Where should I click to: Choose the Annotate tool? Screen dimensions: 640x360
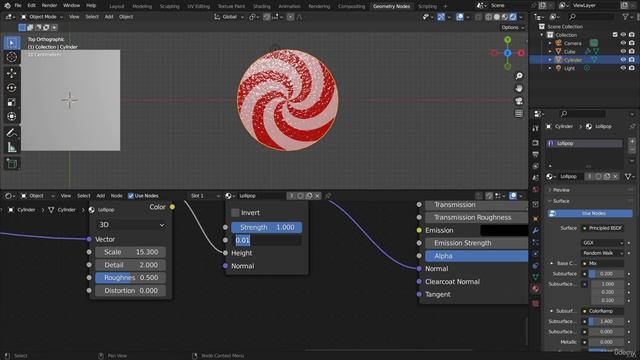[12, 133]
